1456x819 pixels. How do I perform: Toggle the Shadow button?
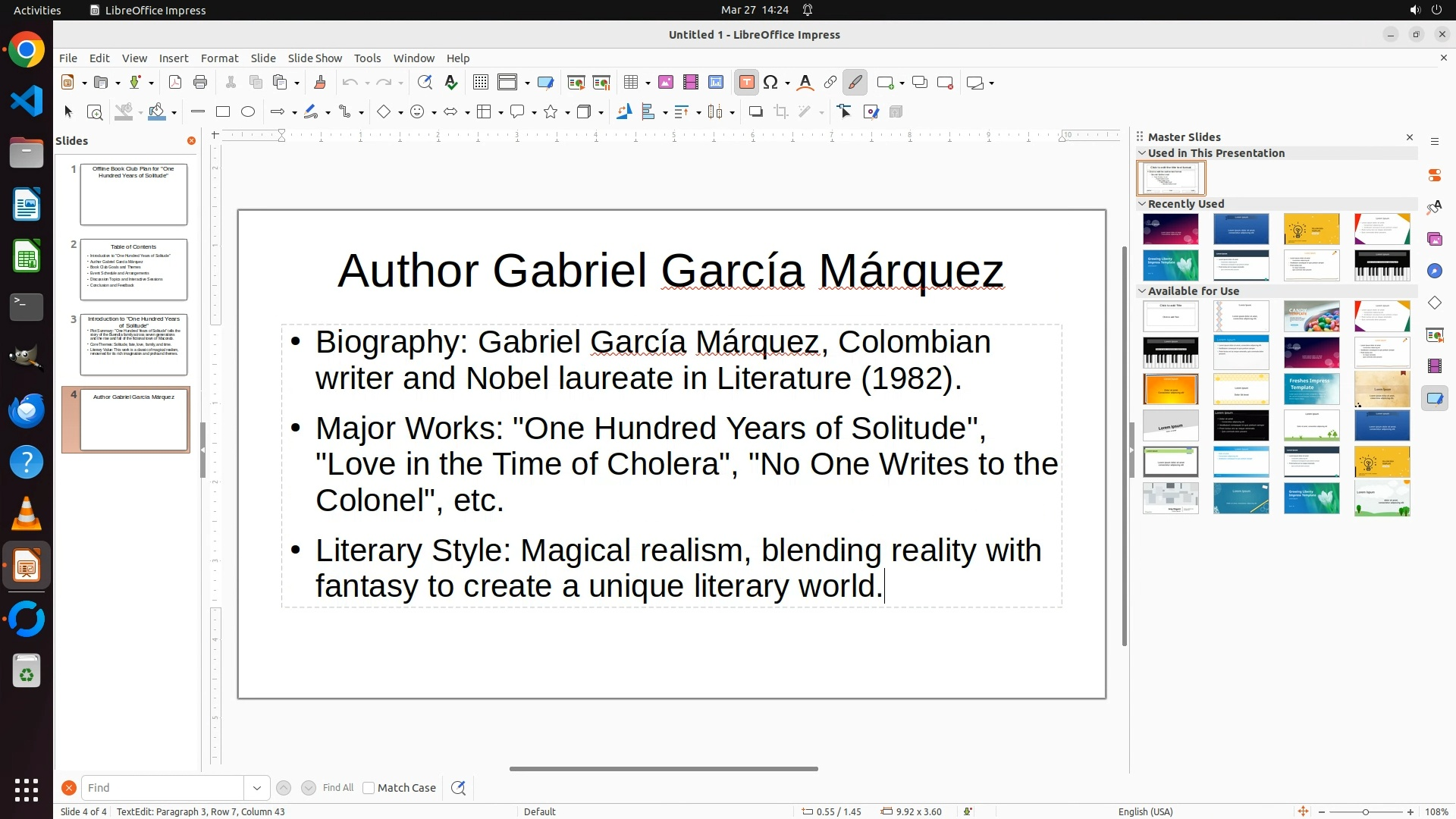[x=755, y=112]
